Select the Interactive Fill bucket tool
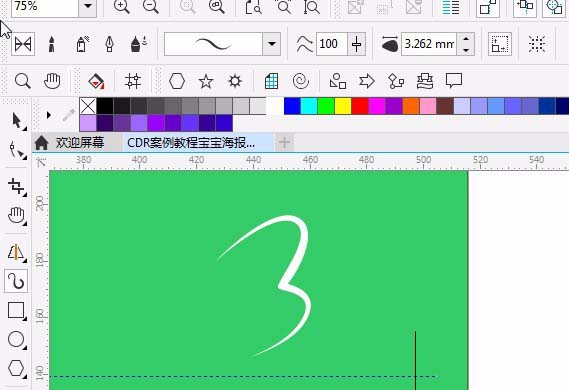569x390 pixels. (x=96, y=81)
